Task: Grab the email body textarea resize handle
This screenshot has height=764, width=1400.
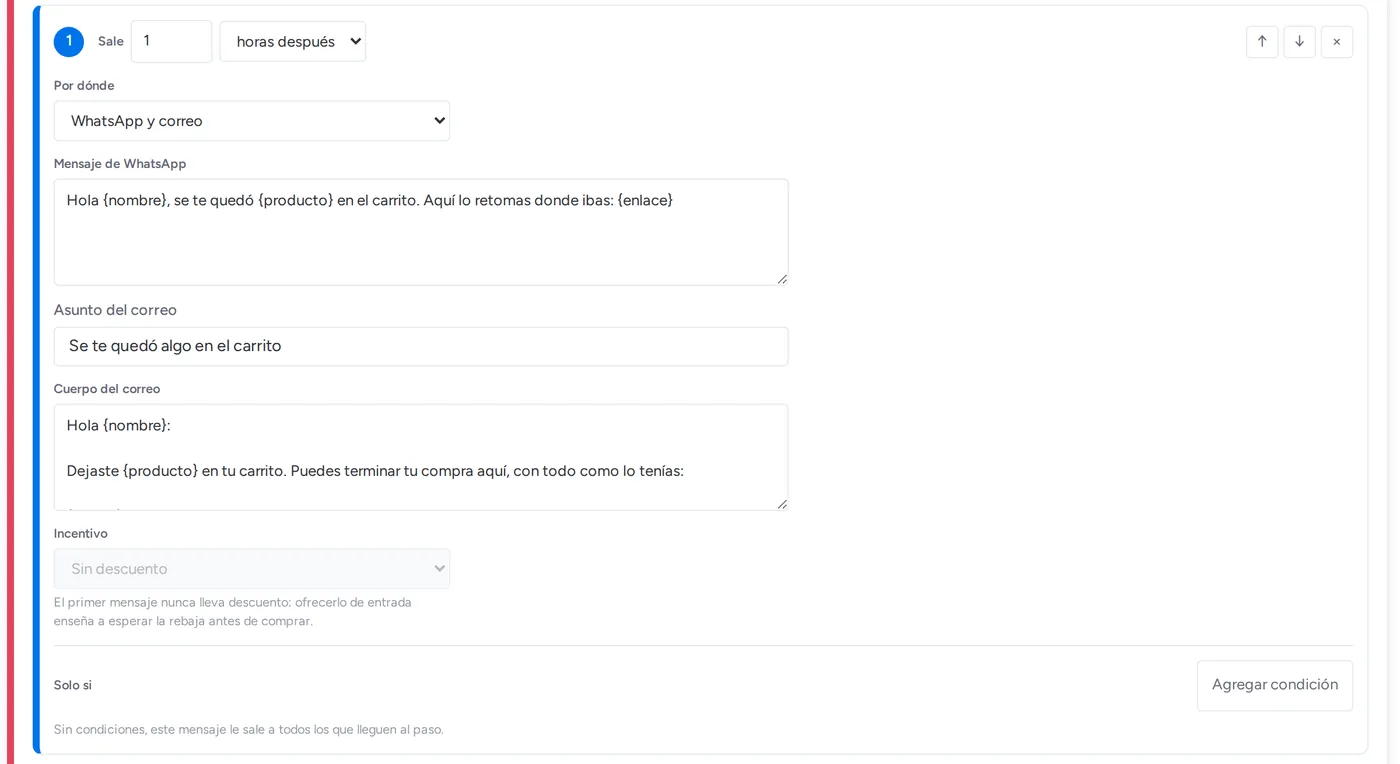Action: coord(782,504)
